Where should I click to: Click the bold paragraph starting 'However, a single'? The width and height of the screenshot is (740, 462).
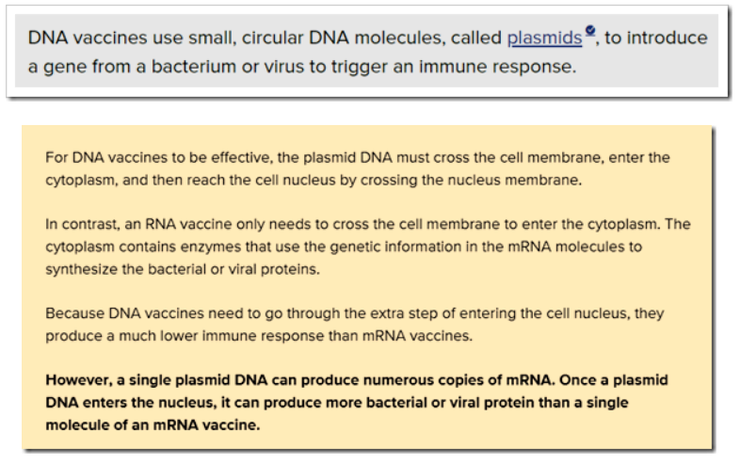coord(357,402)
